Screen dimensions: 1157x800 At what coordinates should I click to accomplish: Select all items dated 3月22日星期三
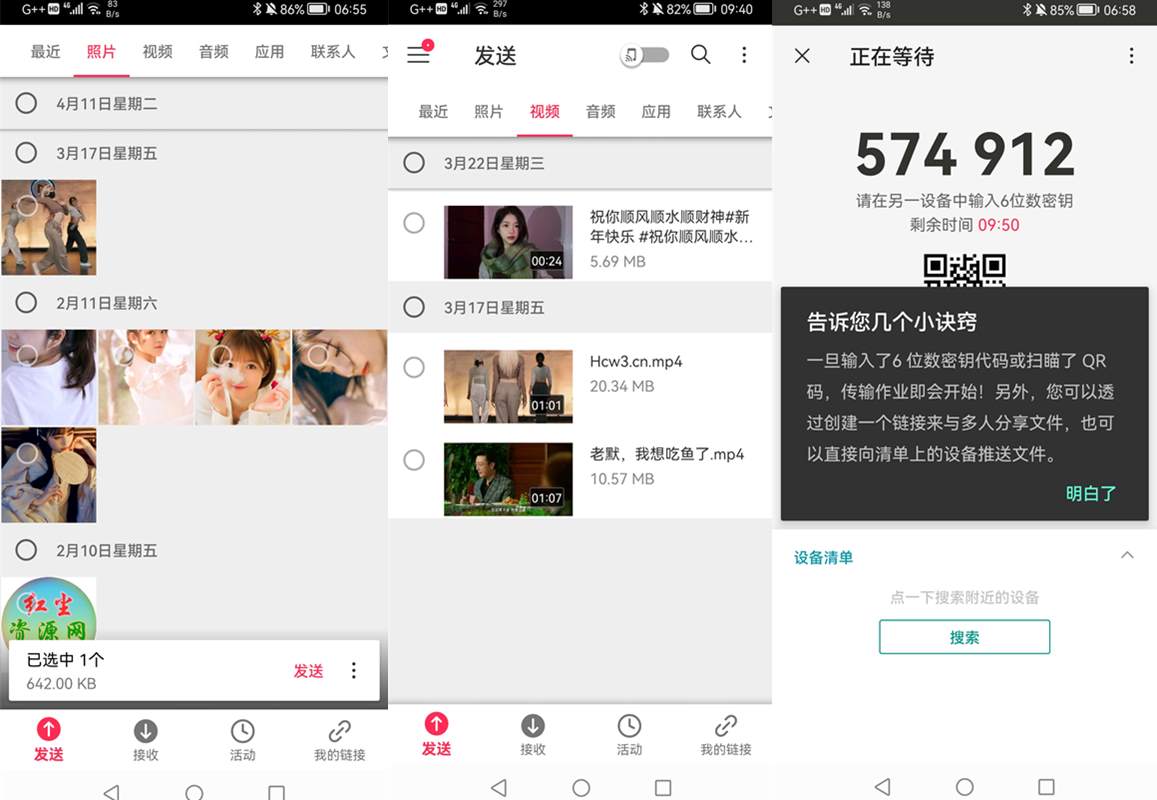coord(414,163)
